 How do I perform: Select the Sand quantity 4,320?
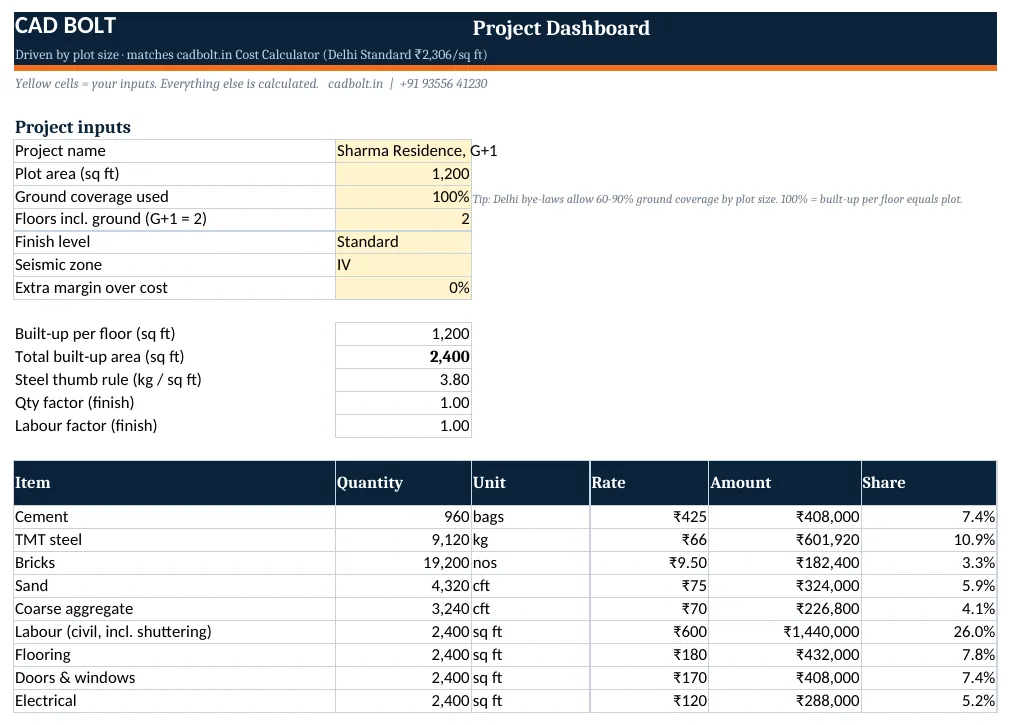point(403,586)
